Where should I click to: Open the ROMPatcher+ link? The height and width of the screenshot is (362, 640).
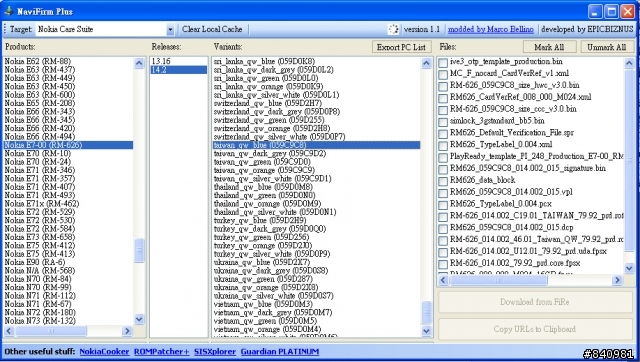pyautogui.click(x=162, y=351)
